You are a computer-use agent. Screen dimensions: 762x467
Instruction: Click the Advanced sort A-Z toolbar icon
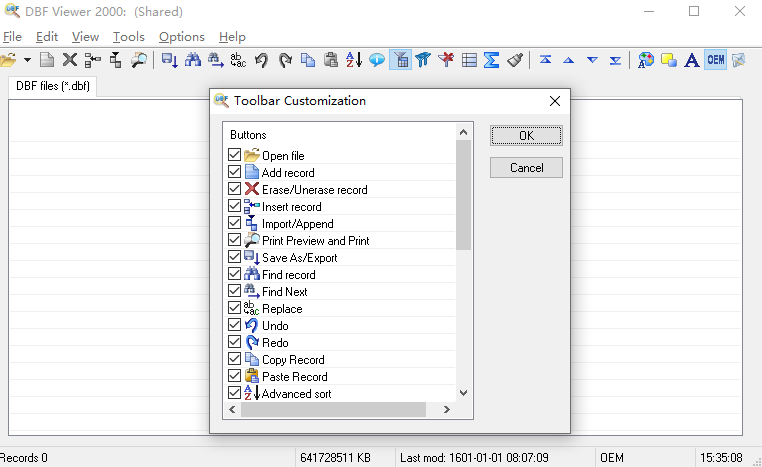[354, 60]
